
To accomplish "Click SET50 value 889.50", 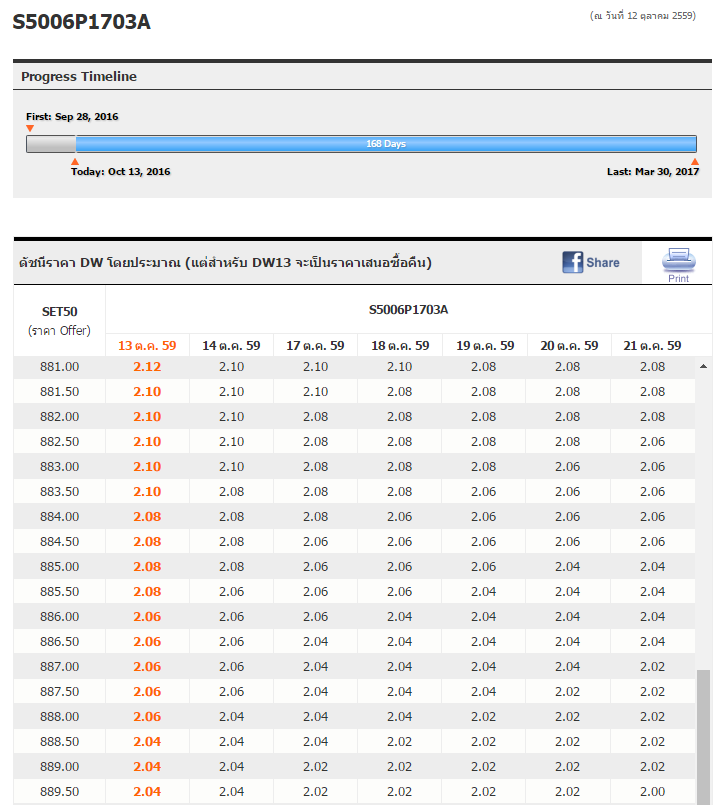I will 60,791.
